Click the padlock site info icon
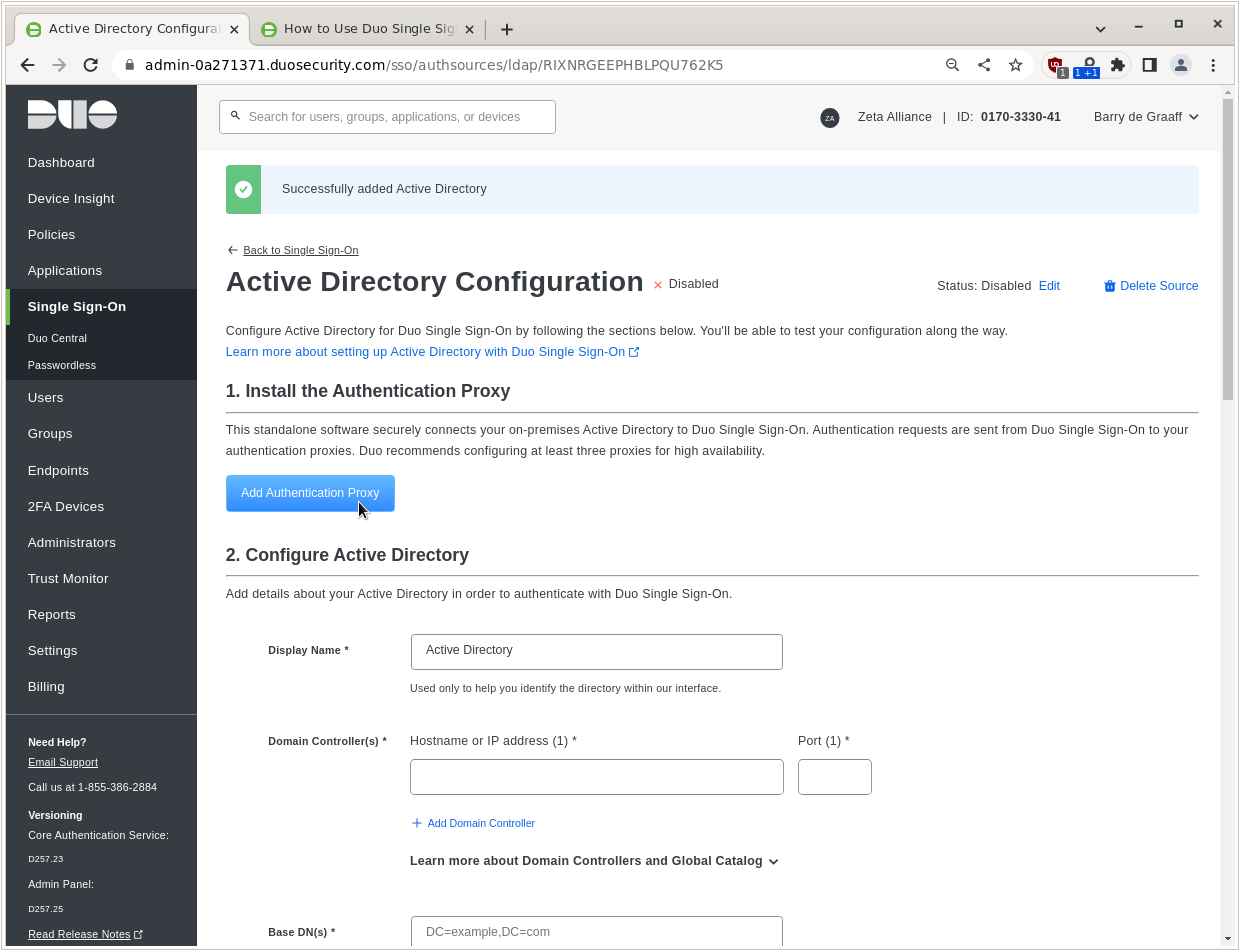 point(129,65)
